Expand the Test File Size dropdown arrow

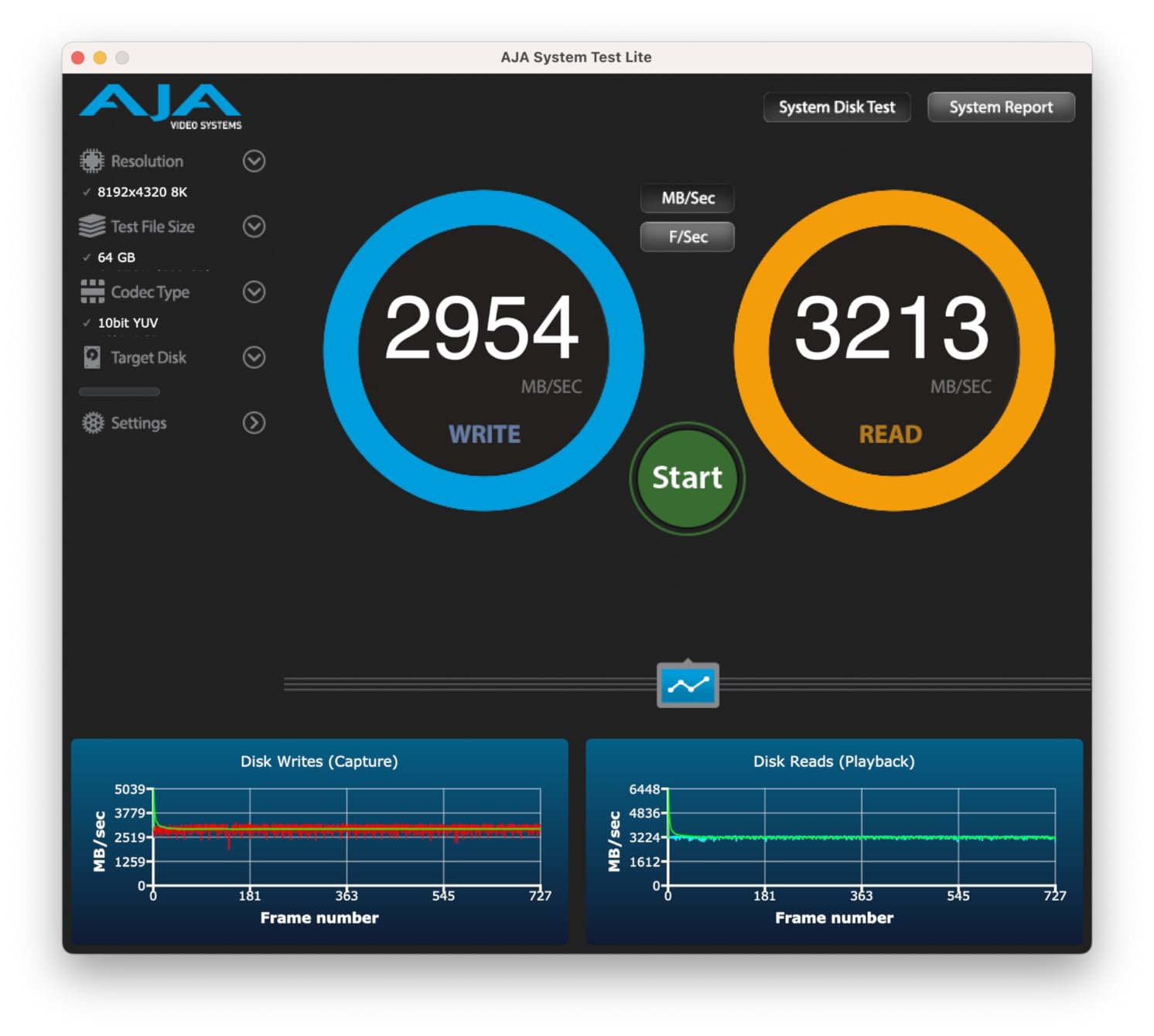pos(254,227)
